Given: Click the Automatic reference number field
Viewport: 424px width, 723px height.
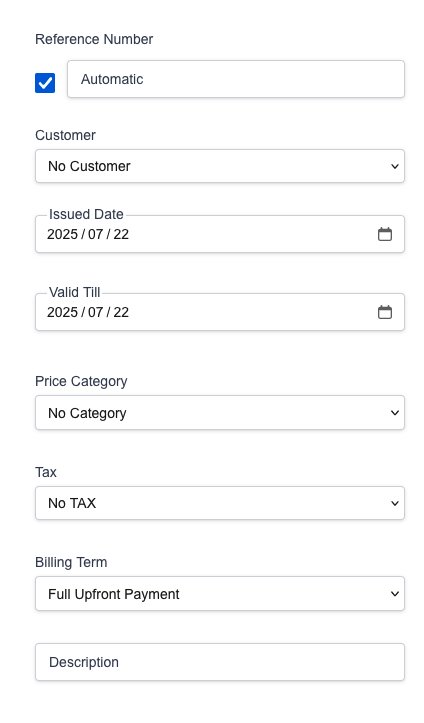Looking at the screenshot, I should click(236, 79).
